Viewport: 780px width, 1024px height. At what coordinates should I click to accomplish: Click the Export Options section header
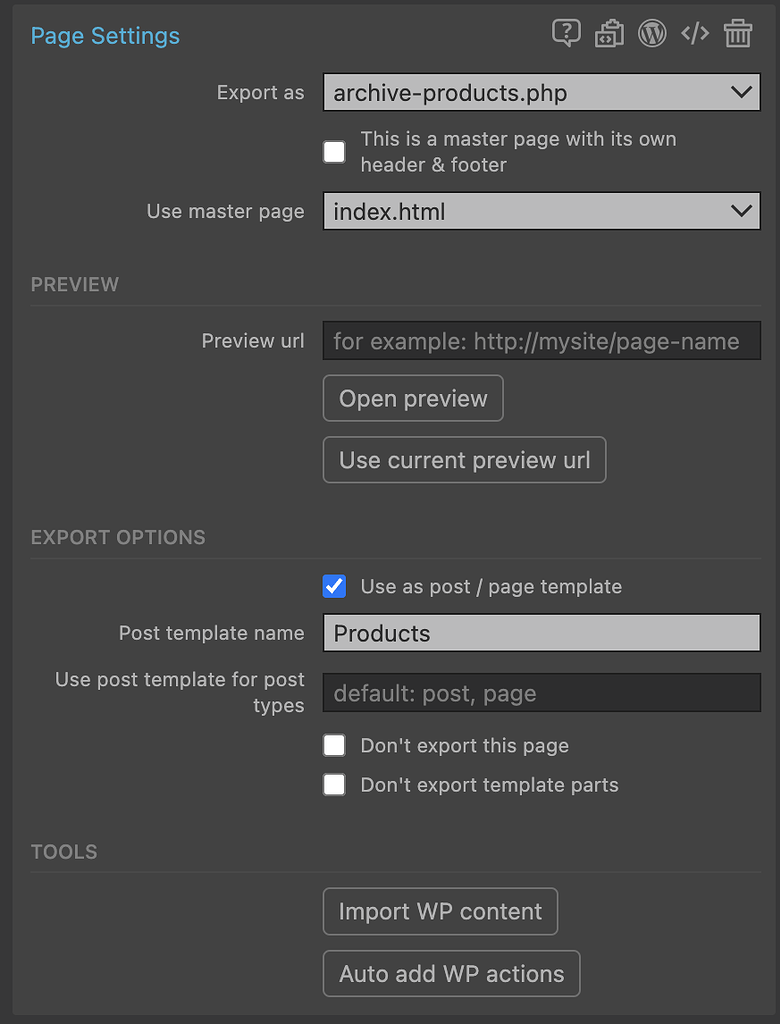tap(118, 537)
